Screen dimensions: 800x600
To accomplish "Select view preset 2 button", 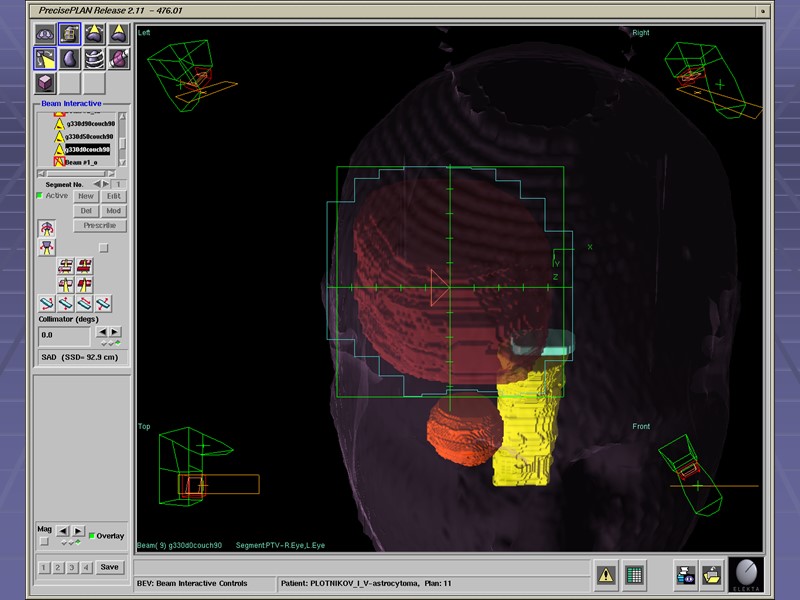I will pyautogui.click(x=58, y=567).
